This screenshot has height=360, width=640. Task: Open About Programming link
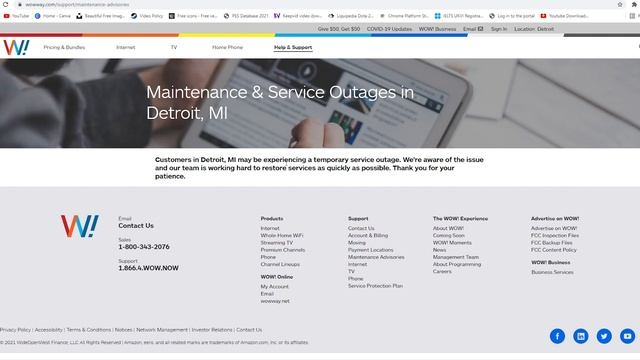click(x=457, y=264)
